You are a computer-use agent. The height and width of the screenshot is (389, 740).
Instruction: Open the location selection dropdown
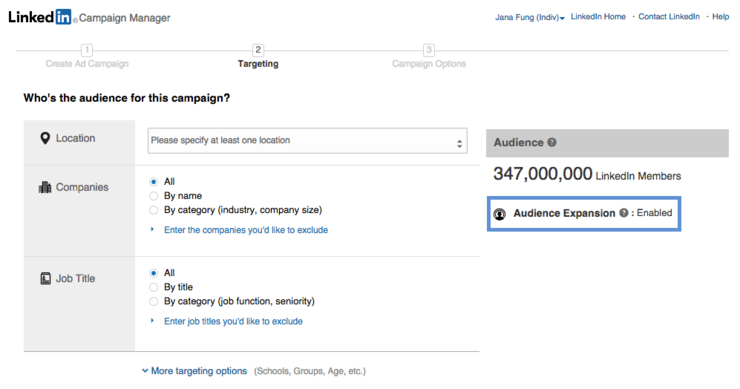[308, 141]
